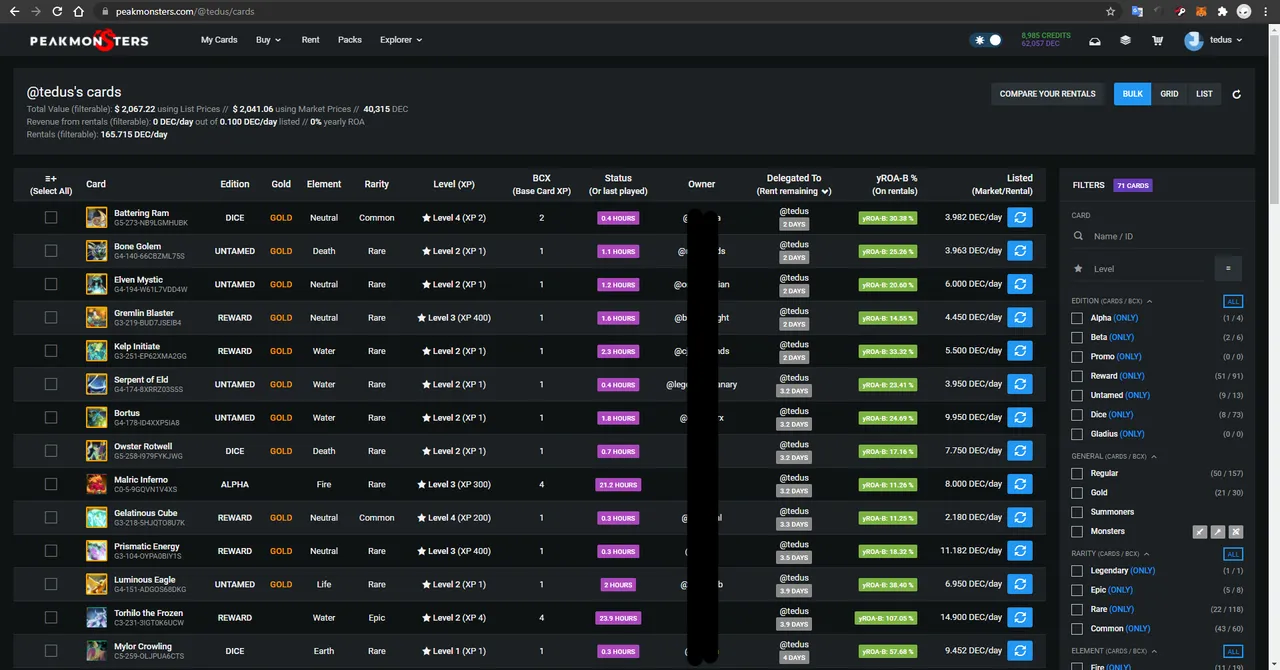
Task: Select the Battering Ram row checkbox
Action: (x=51, y=217)
